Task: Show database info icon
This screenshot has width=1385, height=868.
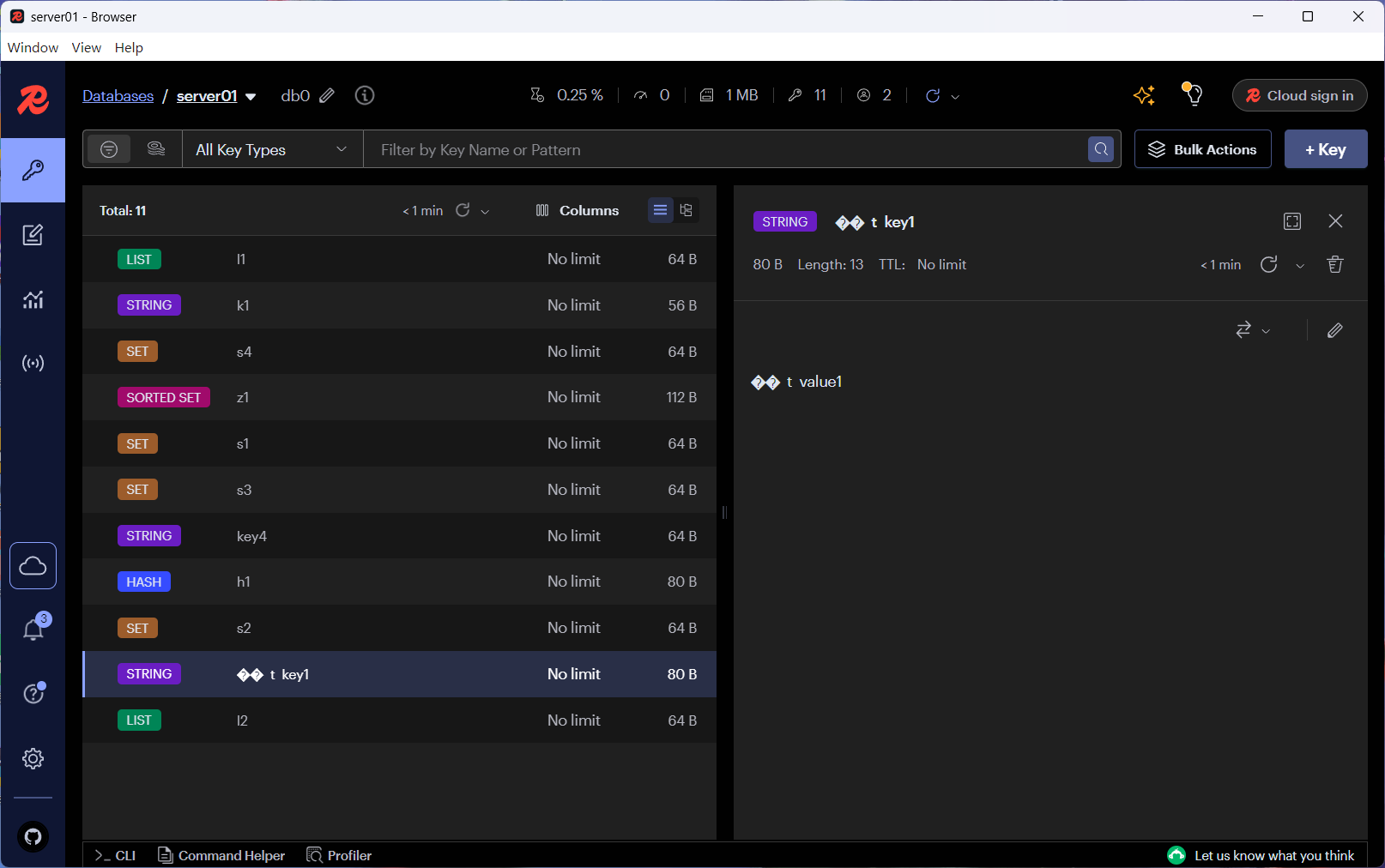Action: (365, 95)
